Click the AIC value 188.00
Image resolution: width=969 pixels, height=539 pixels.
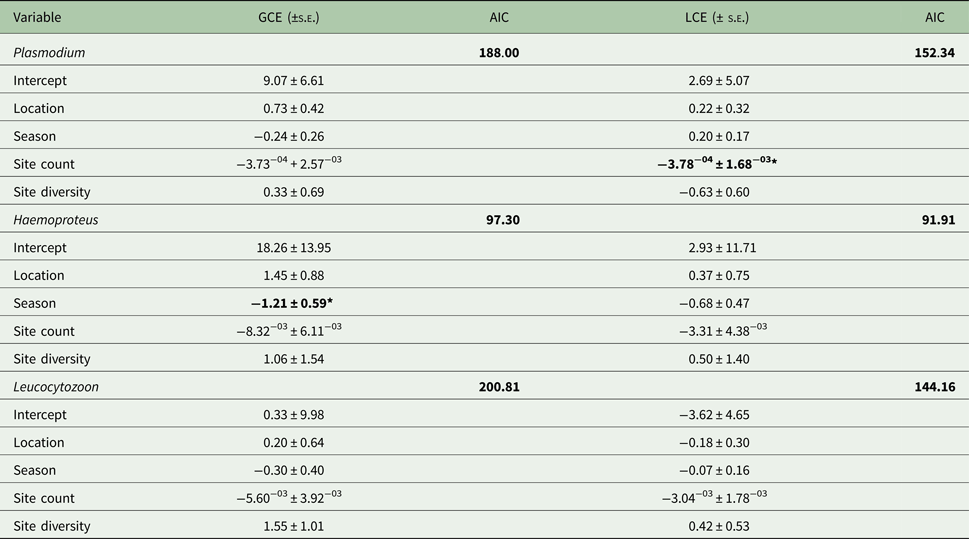[499, 52]
